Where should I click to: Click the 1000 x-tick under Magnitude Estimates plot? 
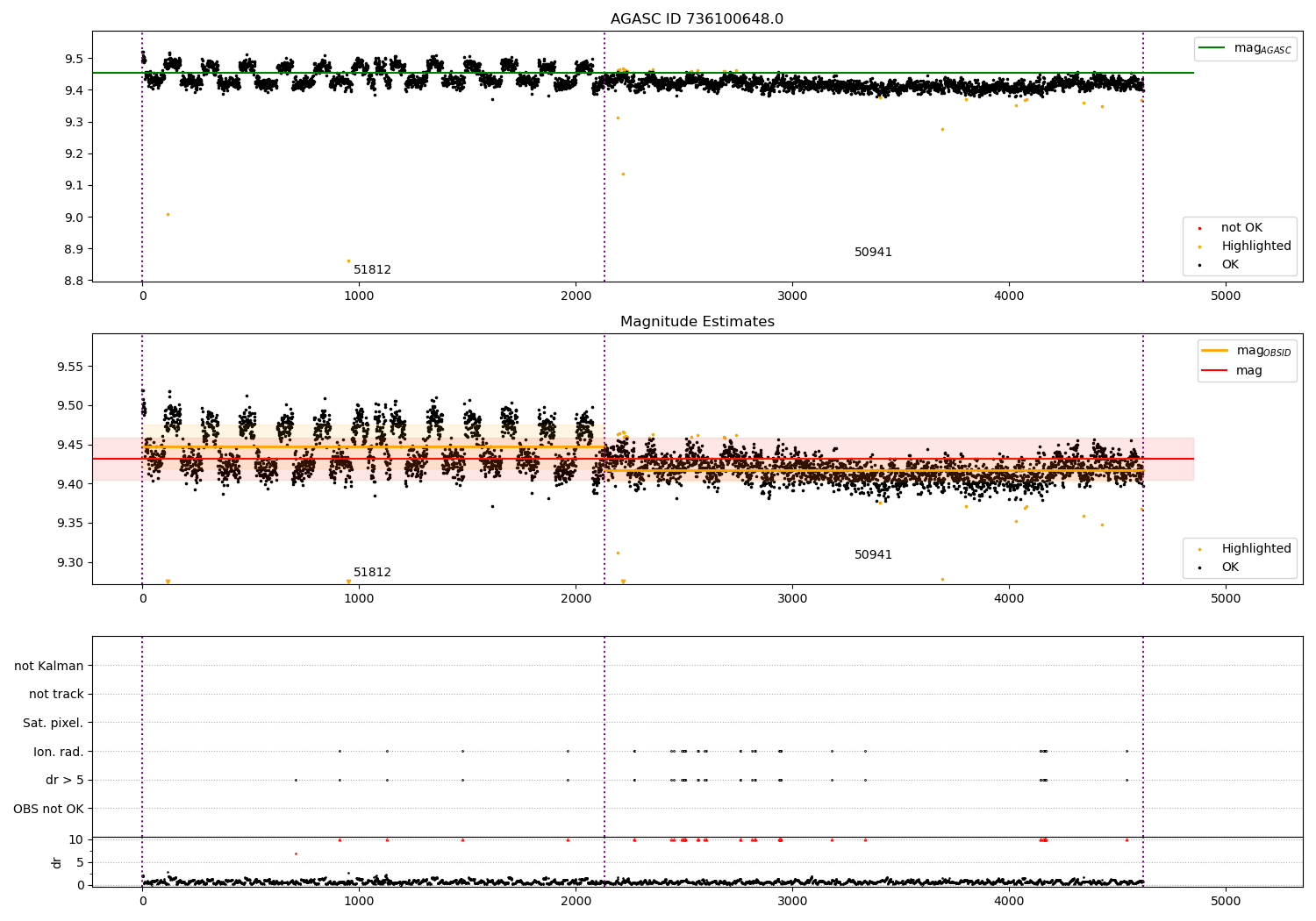click(x=359, y=598)
